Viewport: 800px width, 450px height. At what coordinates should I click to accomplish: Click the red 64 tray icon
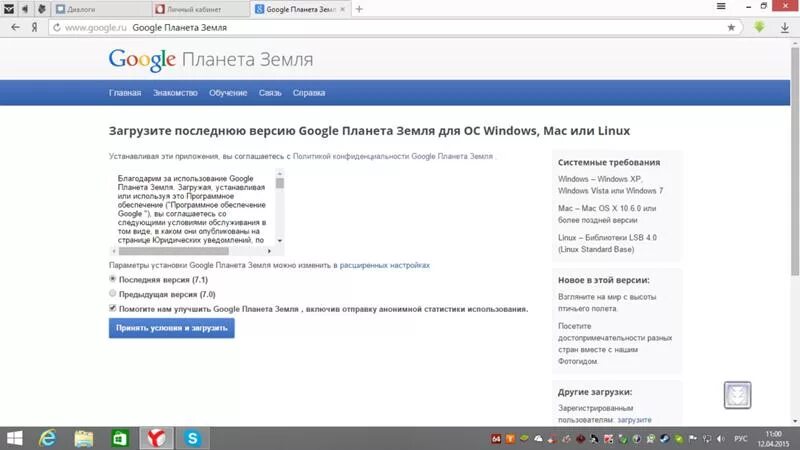click(x=496, y=439)
